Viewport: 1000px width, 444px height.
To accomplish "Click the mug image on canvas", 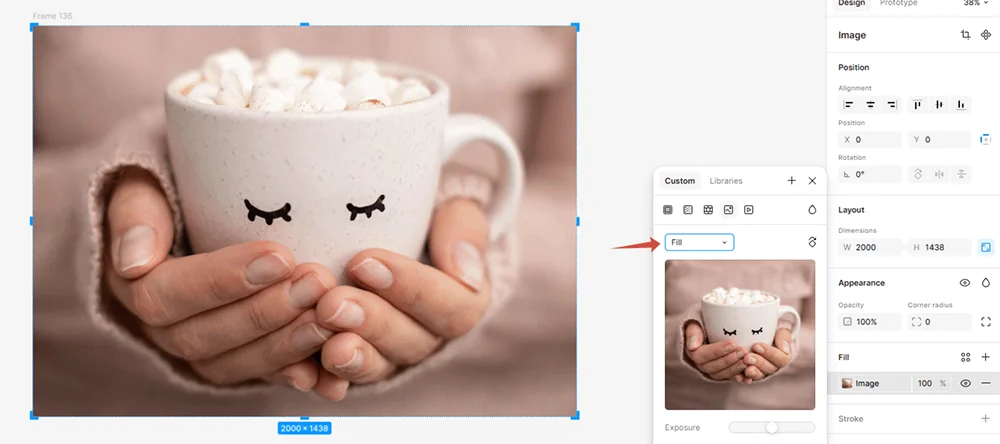I will 304,221.
